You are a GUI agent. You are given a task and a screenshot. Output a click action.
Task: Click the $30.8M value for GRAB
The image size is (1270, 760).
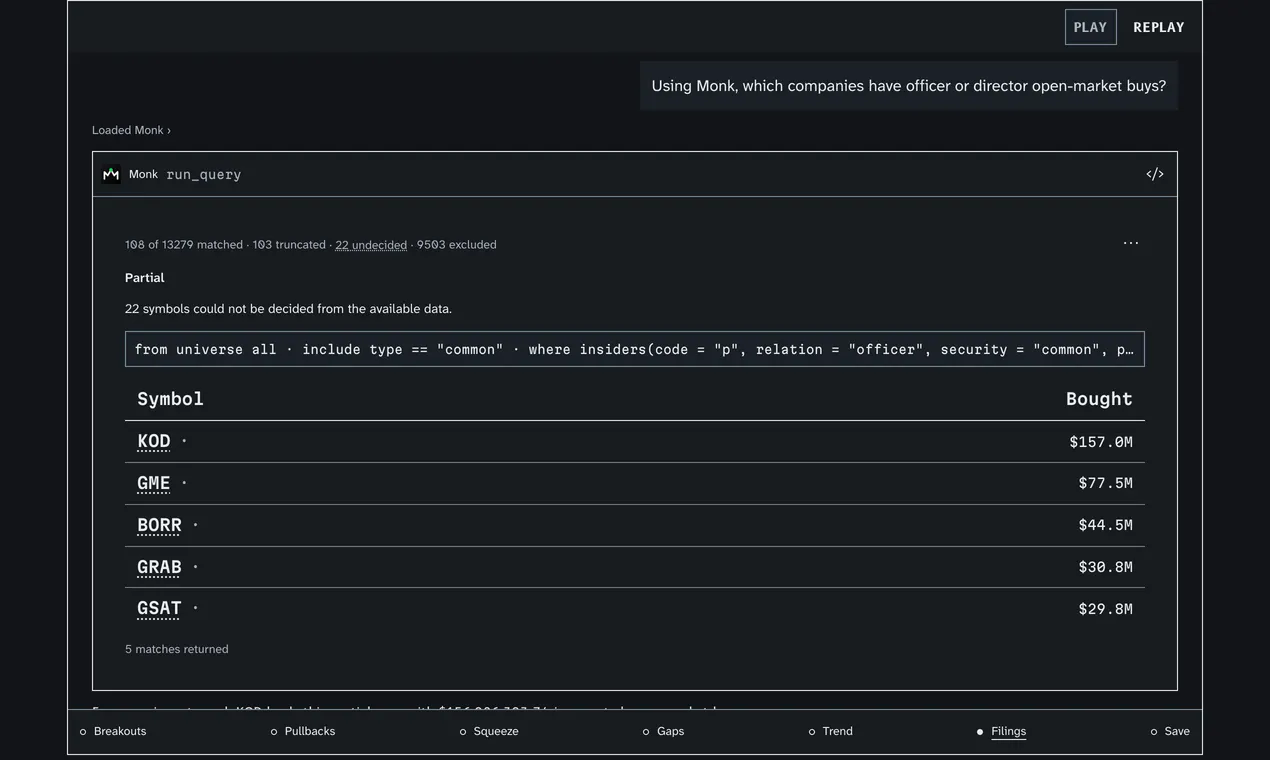(1105, 567)
